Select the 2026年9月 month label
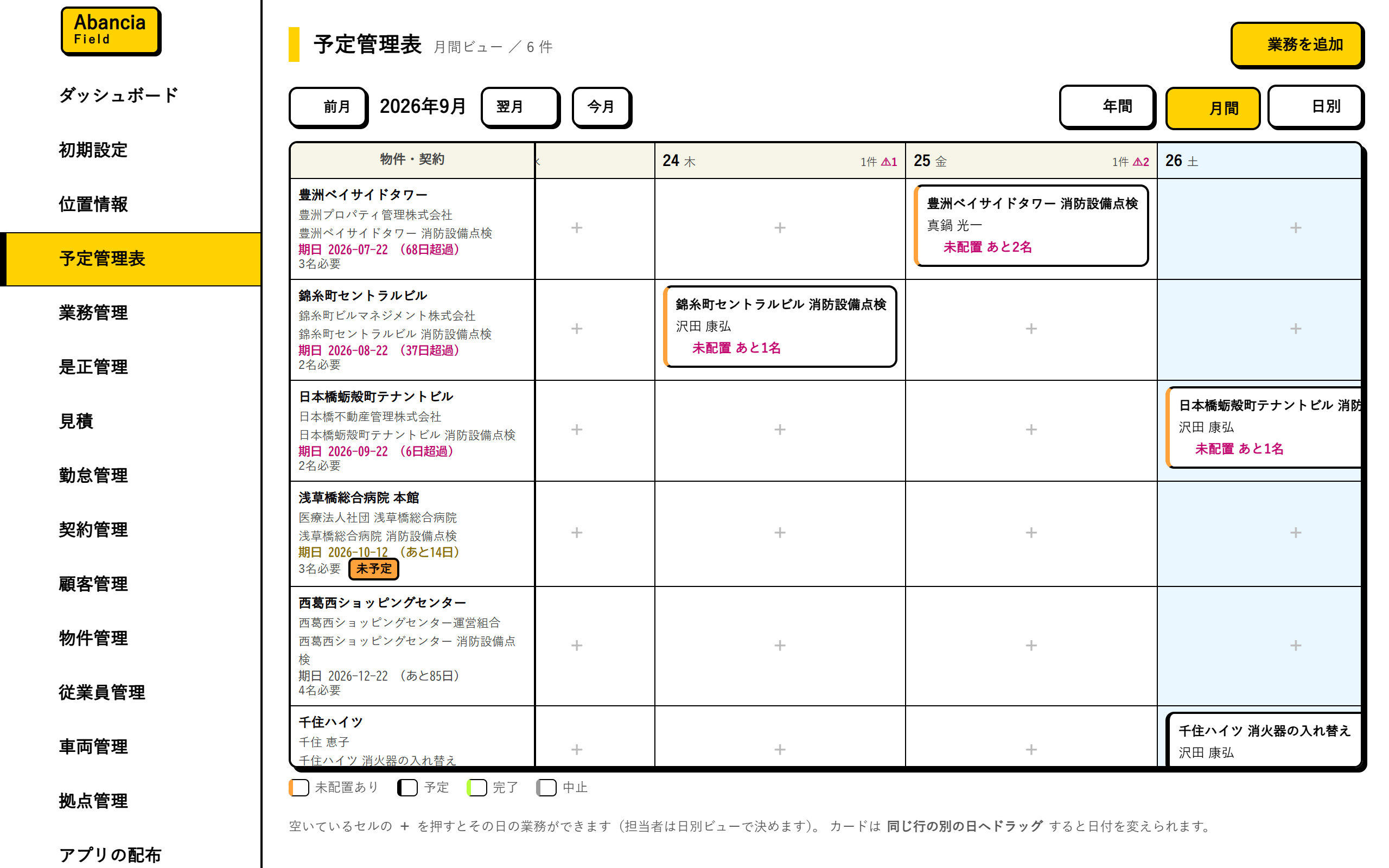1389x868 pixels. [423, 107]
